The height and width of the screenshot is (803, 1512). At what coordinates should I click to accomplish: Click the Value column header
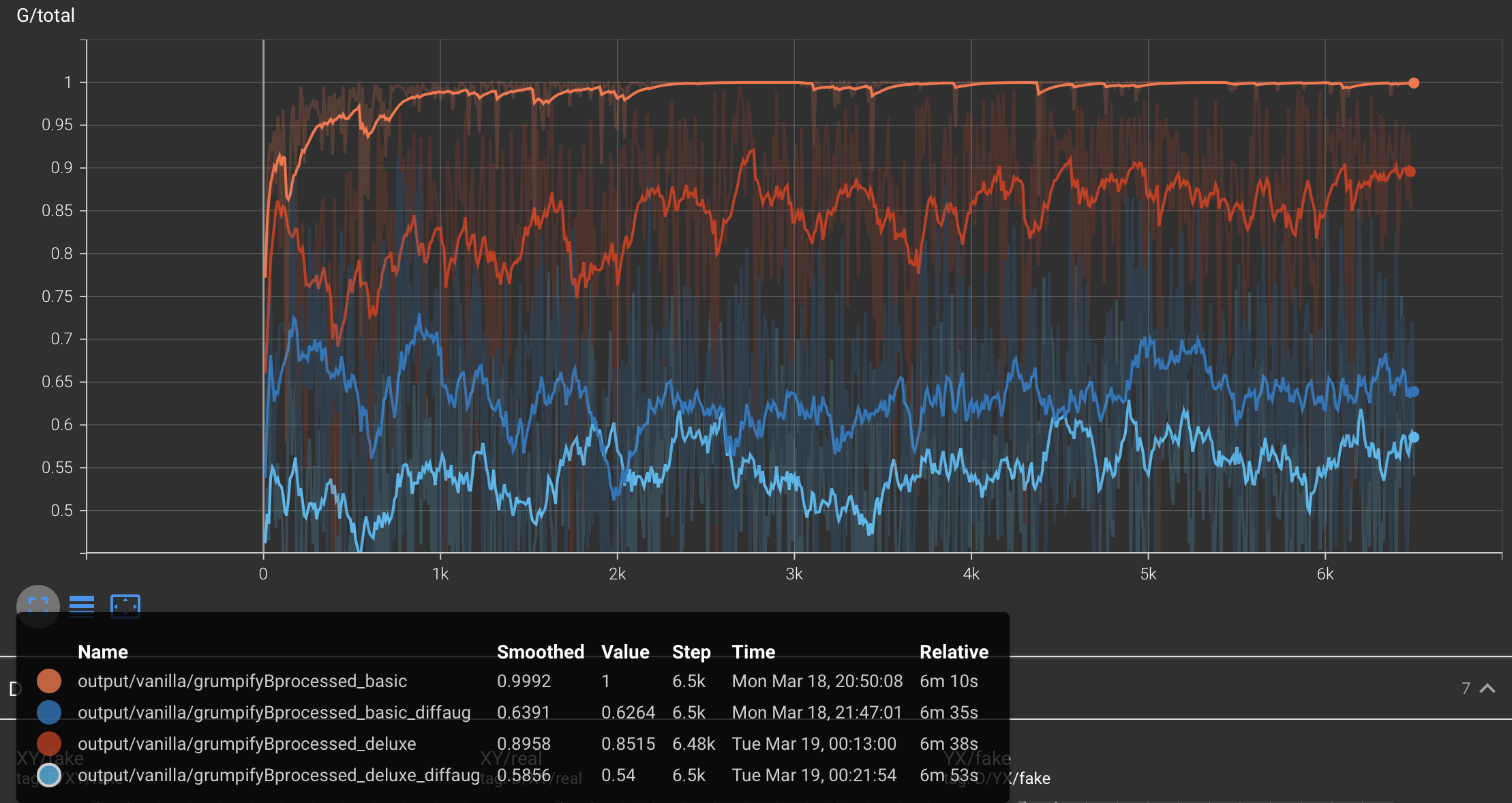pos(625,652)
